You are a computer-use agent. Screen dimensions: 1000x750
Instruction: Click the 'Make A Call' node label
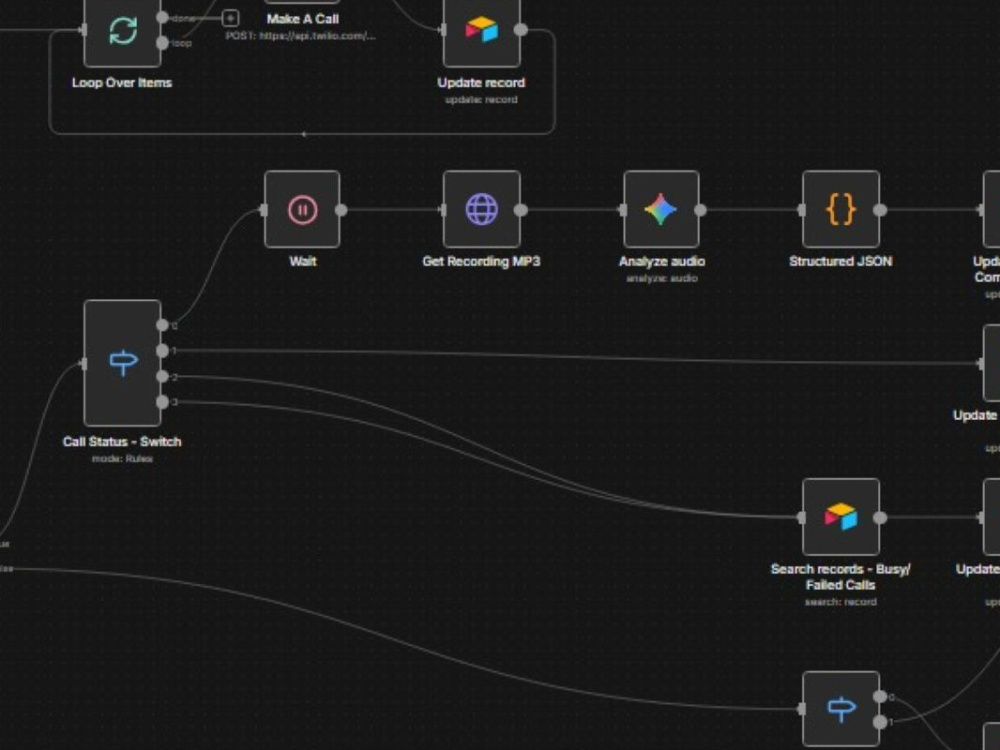coord(302,19)
